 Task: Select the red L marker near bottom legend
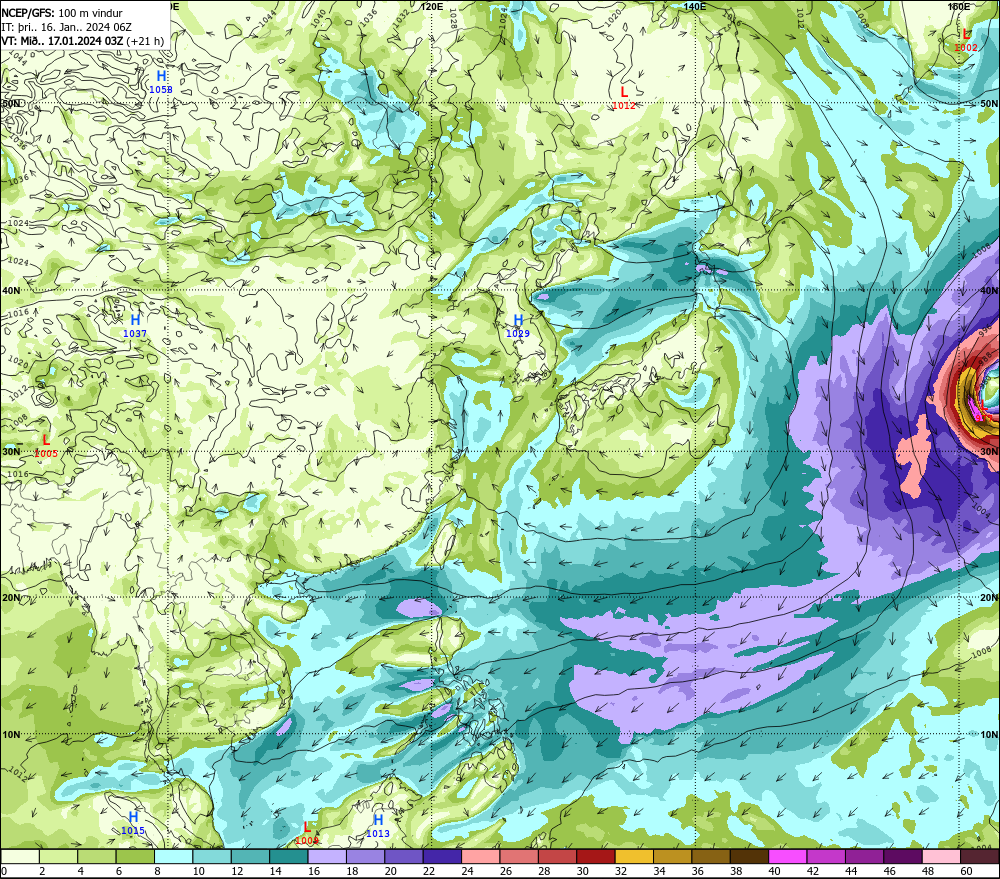point(307,833)
